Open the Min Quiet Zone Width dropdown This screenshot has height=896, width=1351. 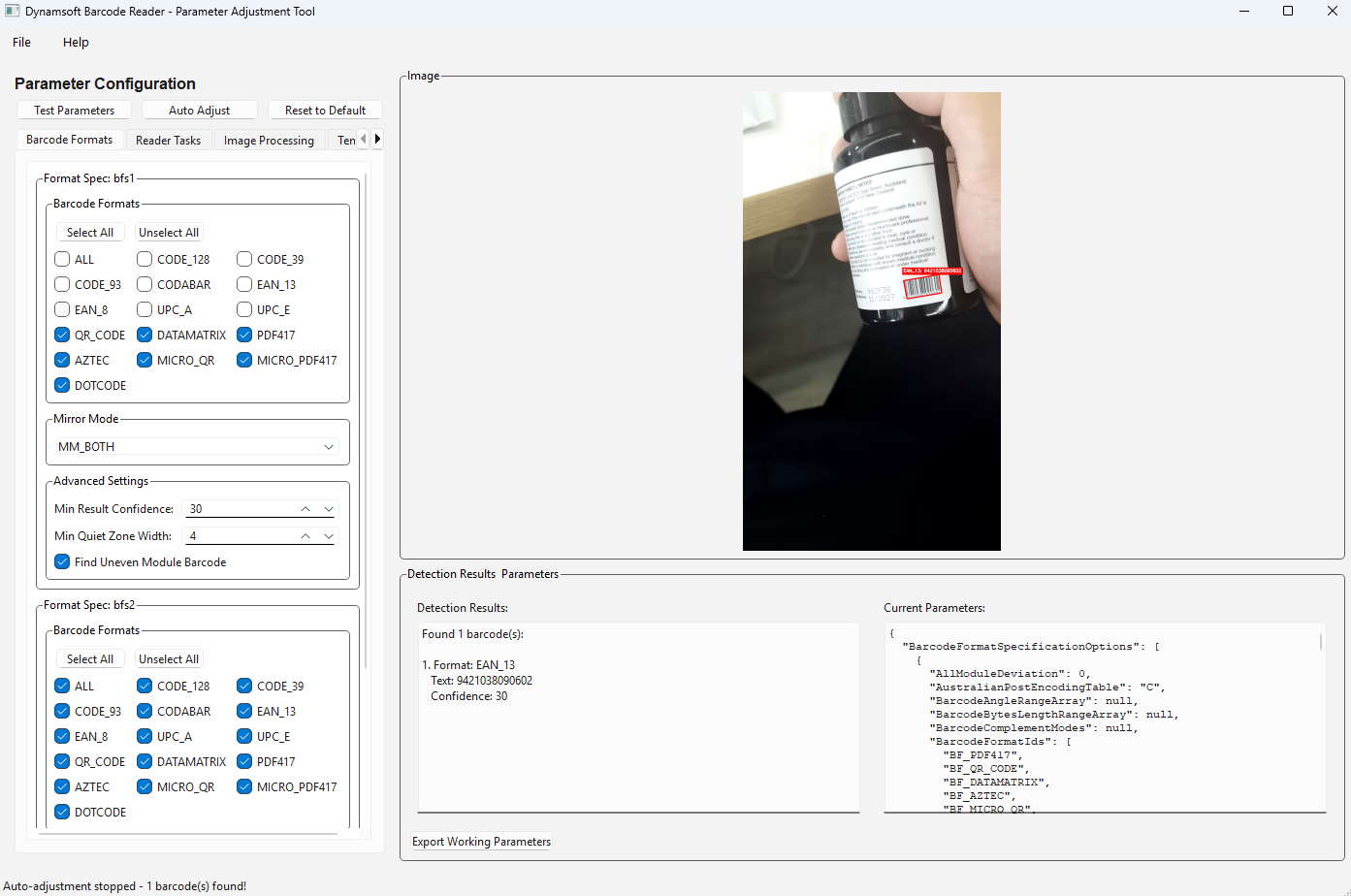[328, 535]
